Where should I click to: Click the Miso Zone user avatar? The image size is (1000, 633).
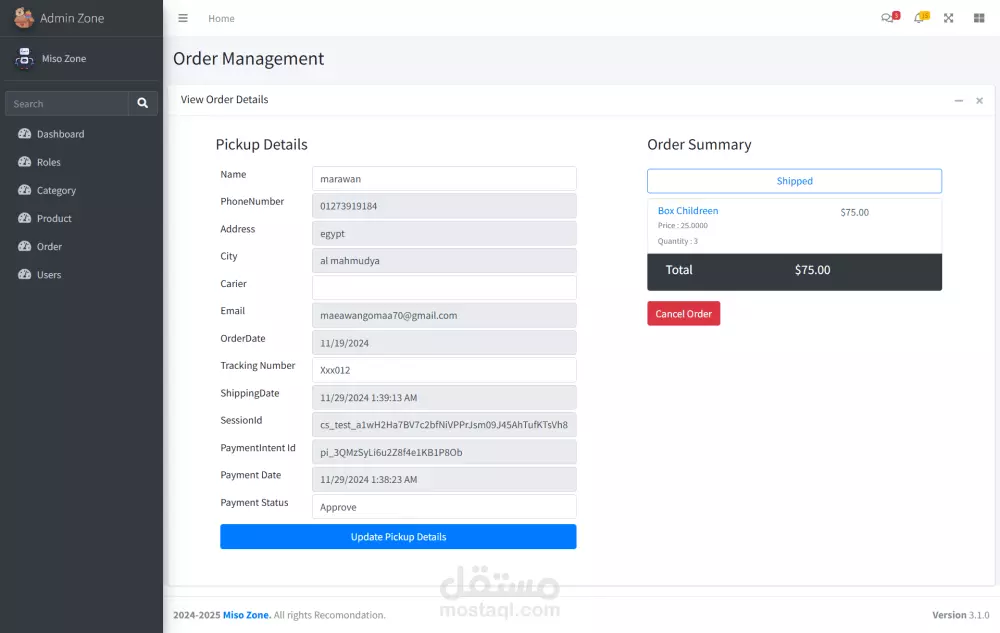pos(24,58)
